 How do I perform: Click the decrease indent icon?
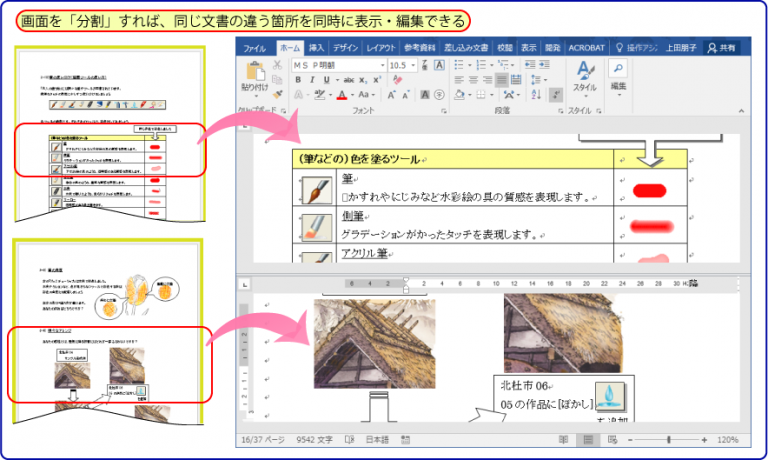530,65
